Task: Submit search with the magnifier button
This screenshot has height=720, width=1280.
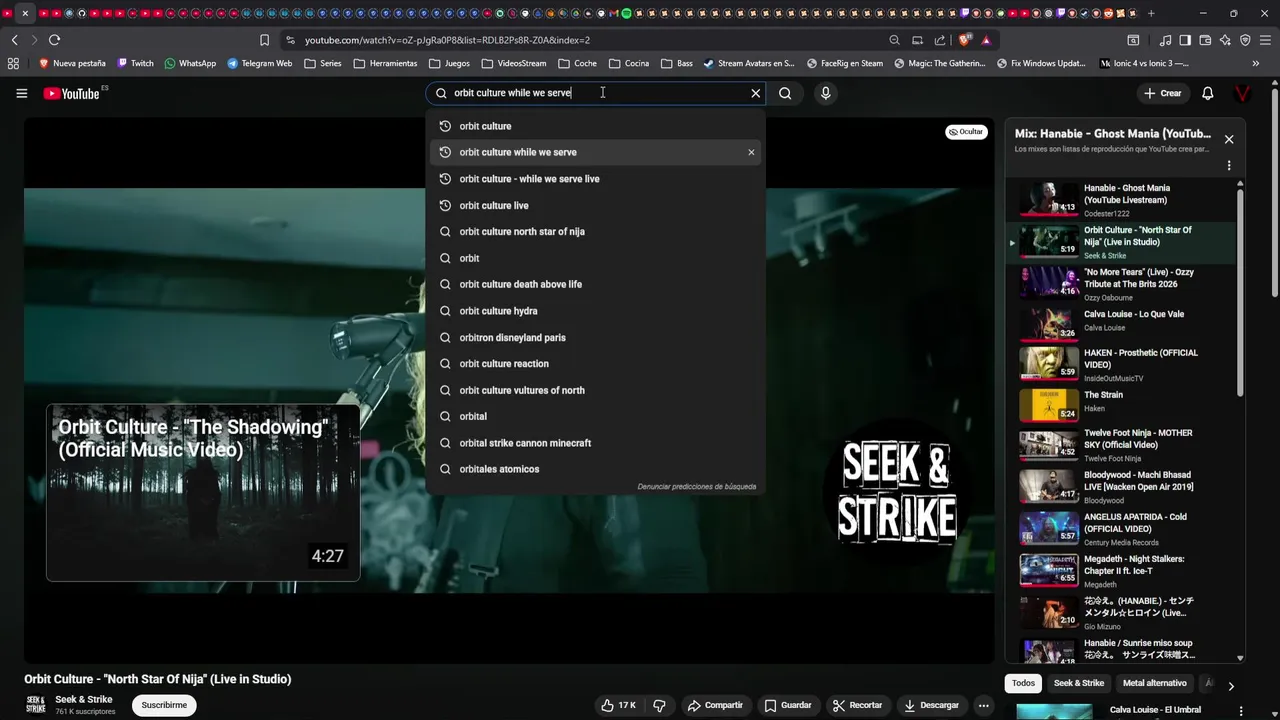Action: pos(785,93)
